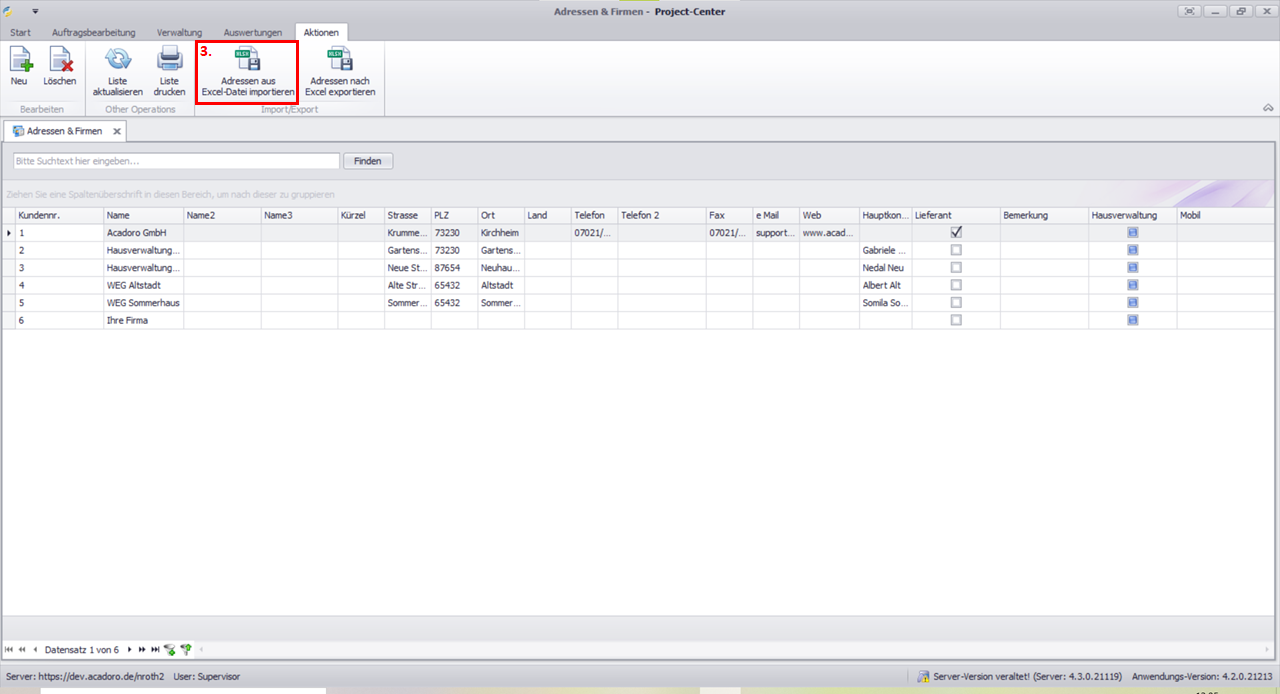Export addresses to Excel
Screen dimensions: 1280x694
coord(340,70)
